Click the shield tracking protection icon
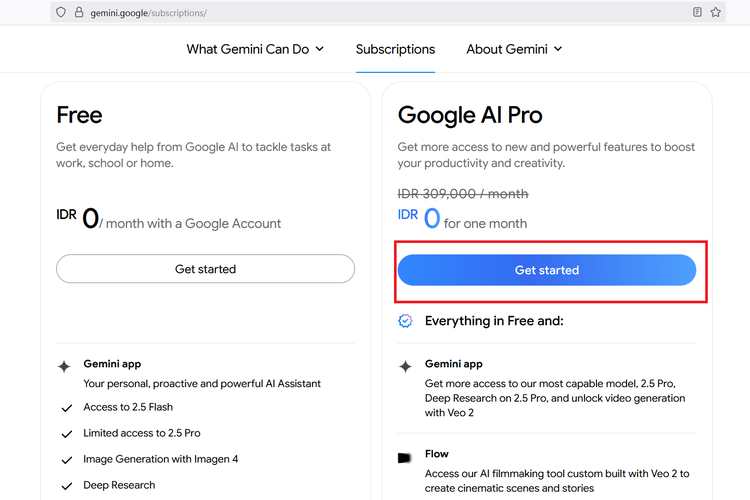The height and width of the screenshot is (500, 750). click(x=61, y=12)
